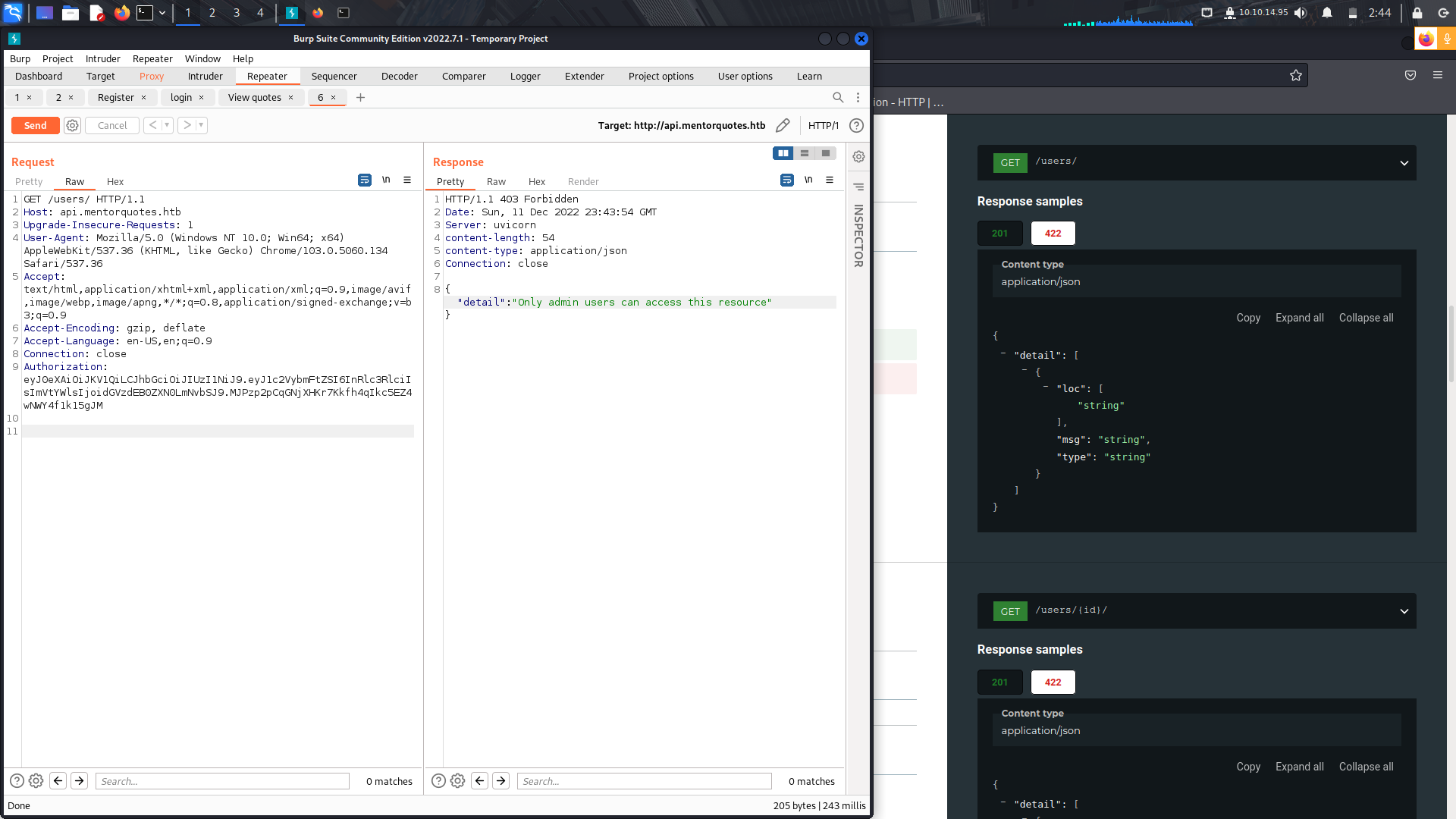
Task: Click the Inspector settings gear icon
Action: click(858, 156)
